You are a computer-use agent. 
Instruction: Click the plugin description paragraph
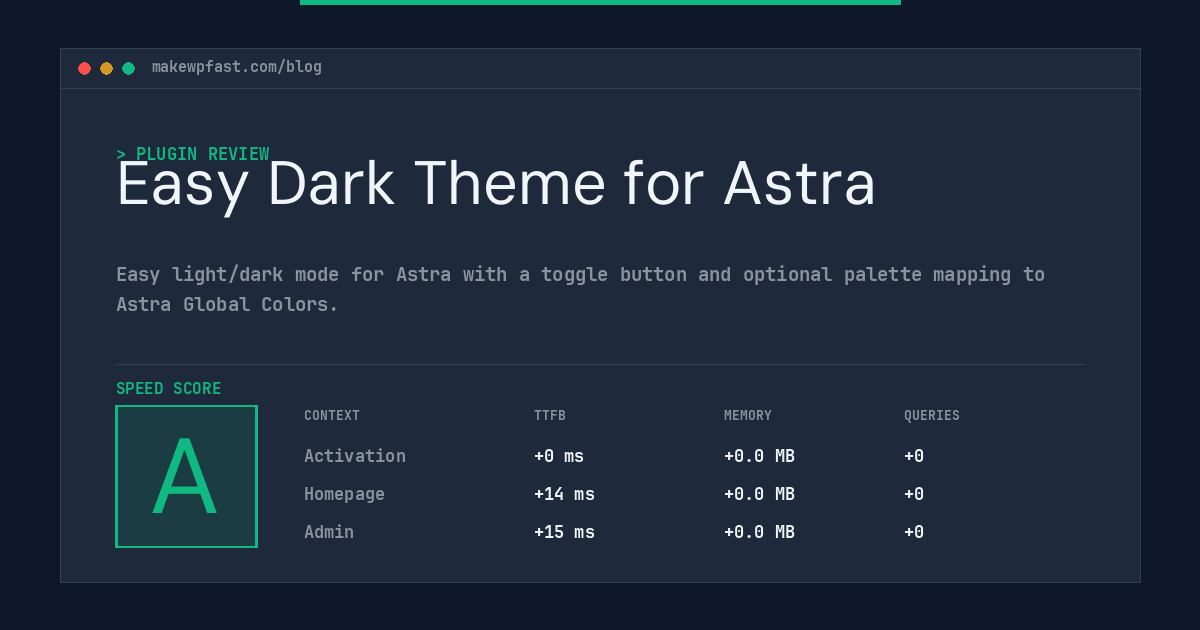point(580,289)
